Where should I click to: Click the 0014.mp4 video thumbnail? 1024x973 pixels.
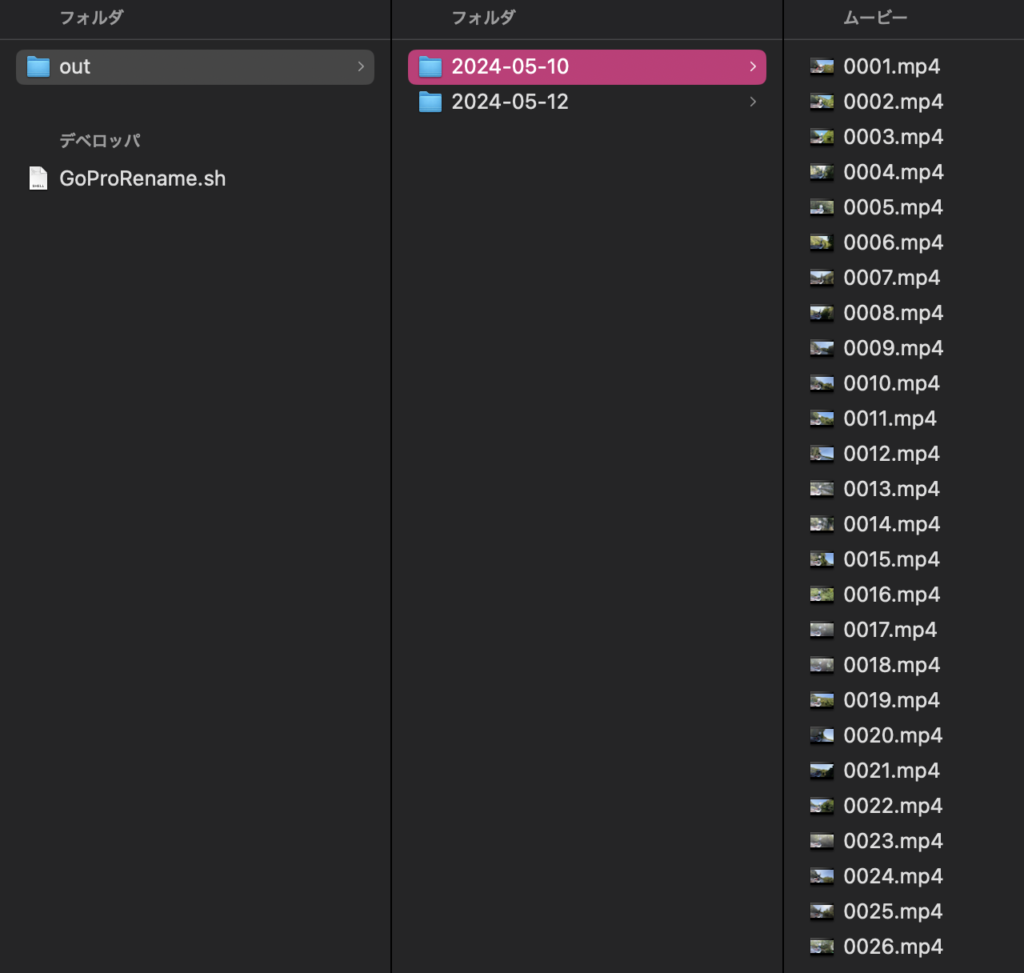click(822, 524)
